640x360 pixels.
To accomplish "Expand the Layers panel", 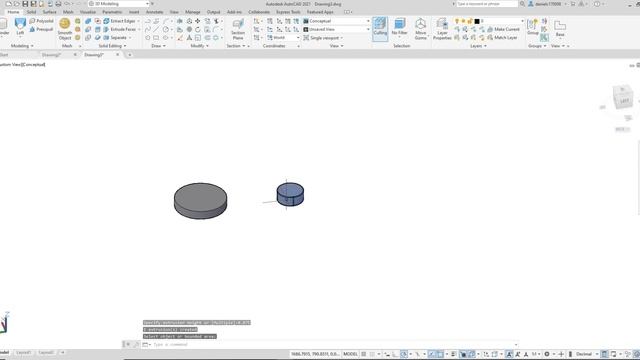I will pyautogui.click(x=478, y=46).
